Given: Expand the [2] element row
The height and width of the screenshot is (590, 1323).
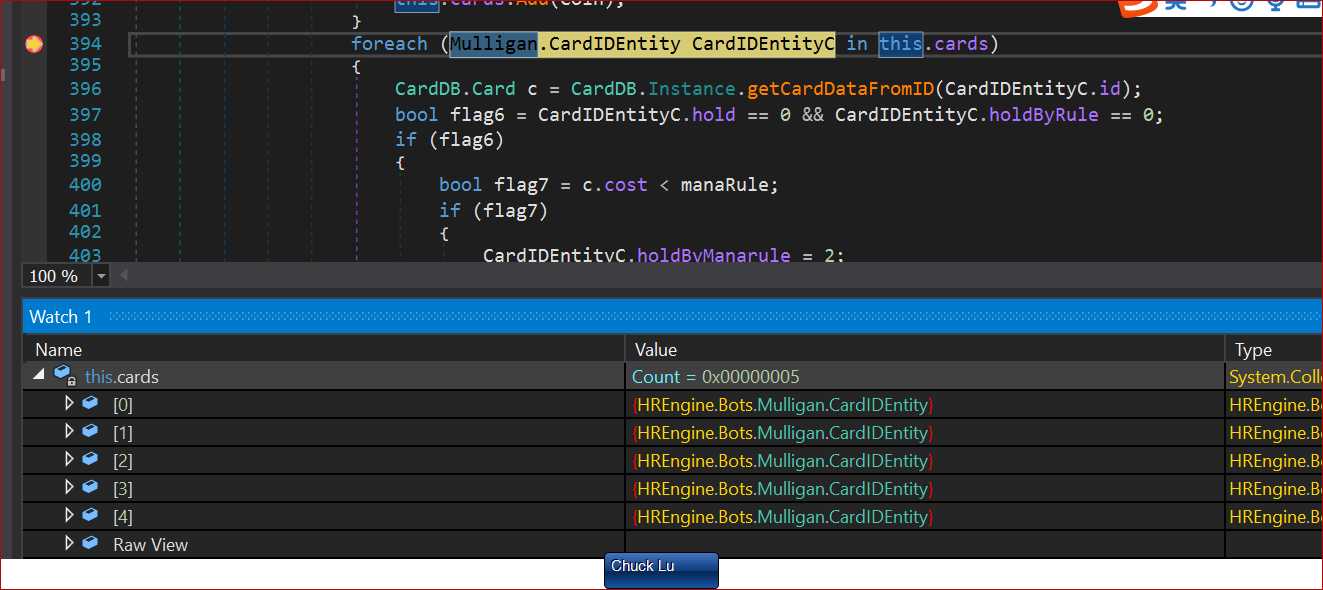Looking at the screenshot, I should click(x=69, y=459).
